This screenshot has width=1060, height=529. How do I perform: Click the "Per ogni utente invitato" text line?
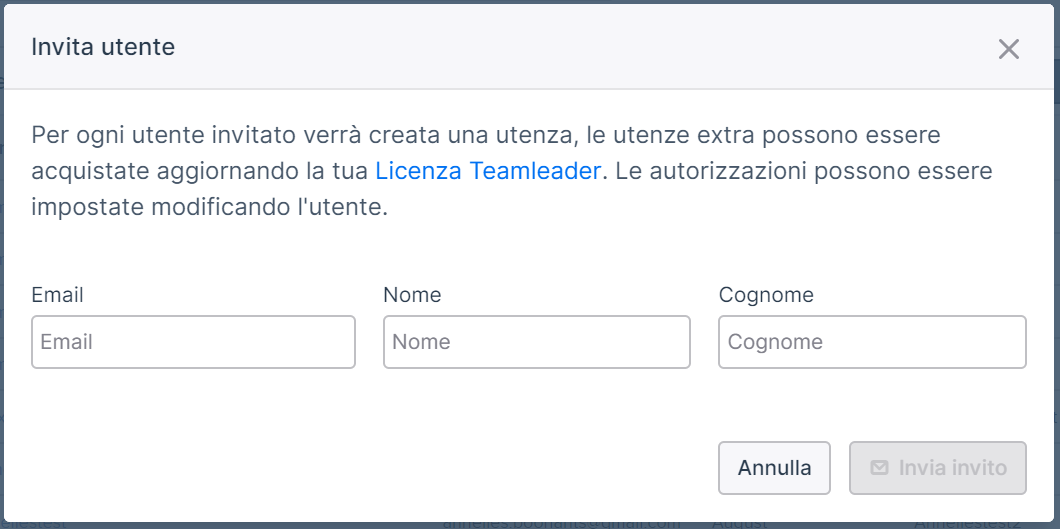485,135
